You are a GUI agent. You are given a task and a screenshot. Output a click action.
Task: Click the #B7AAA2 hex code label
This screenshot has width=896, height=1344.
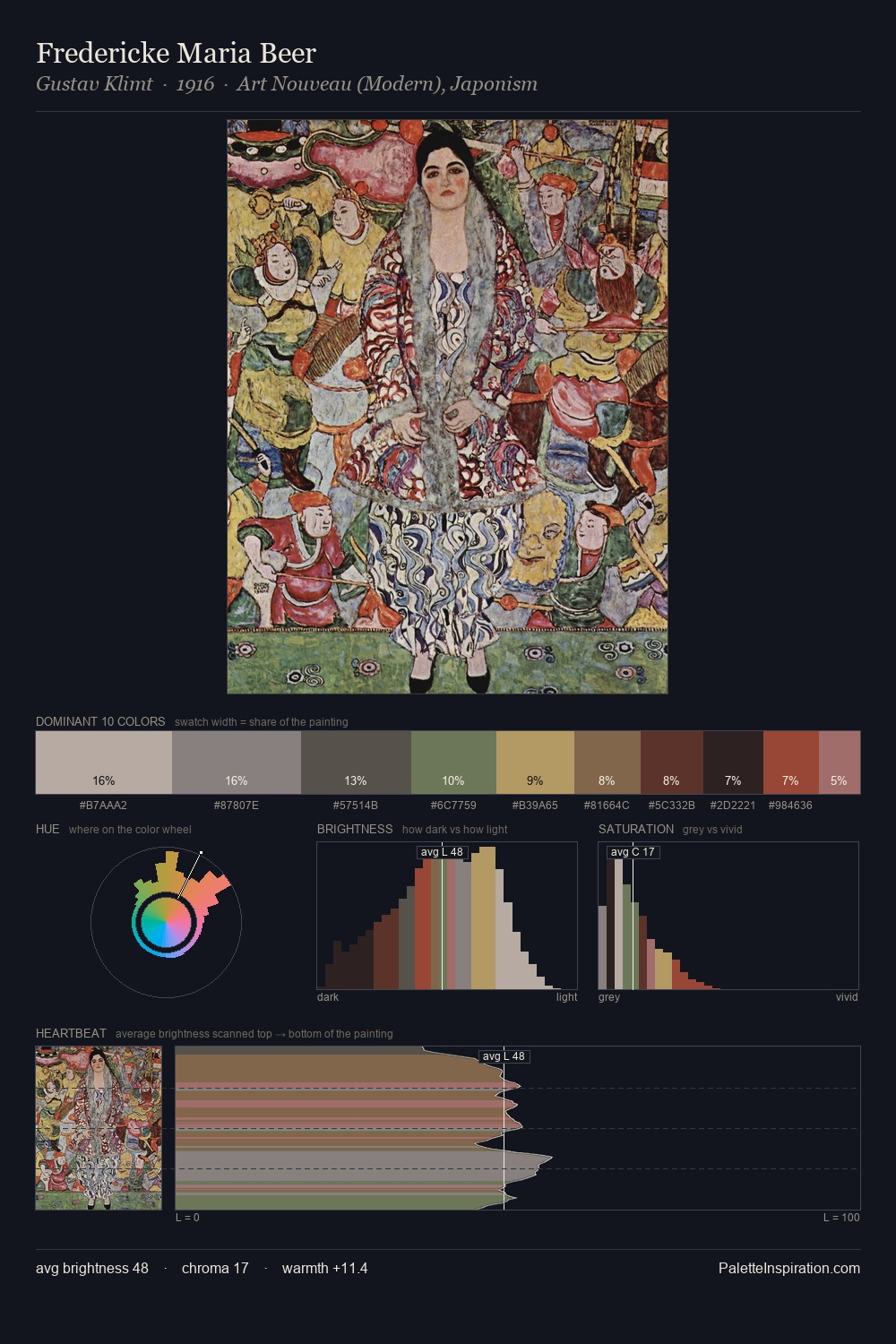click(x=103, y=806)
